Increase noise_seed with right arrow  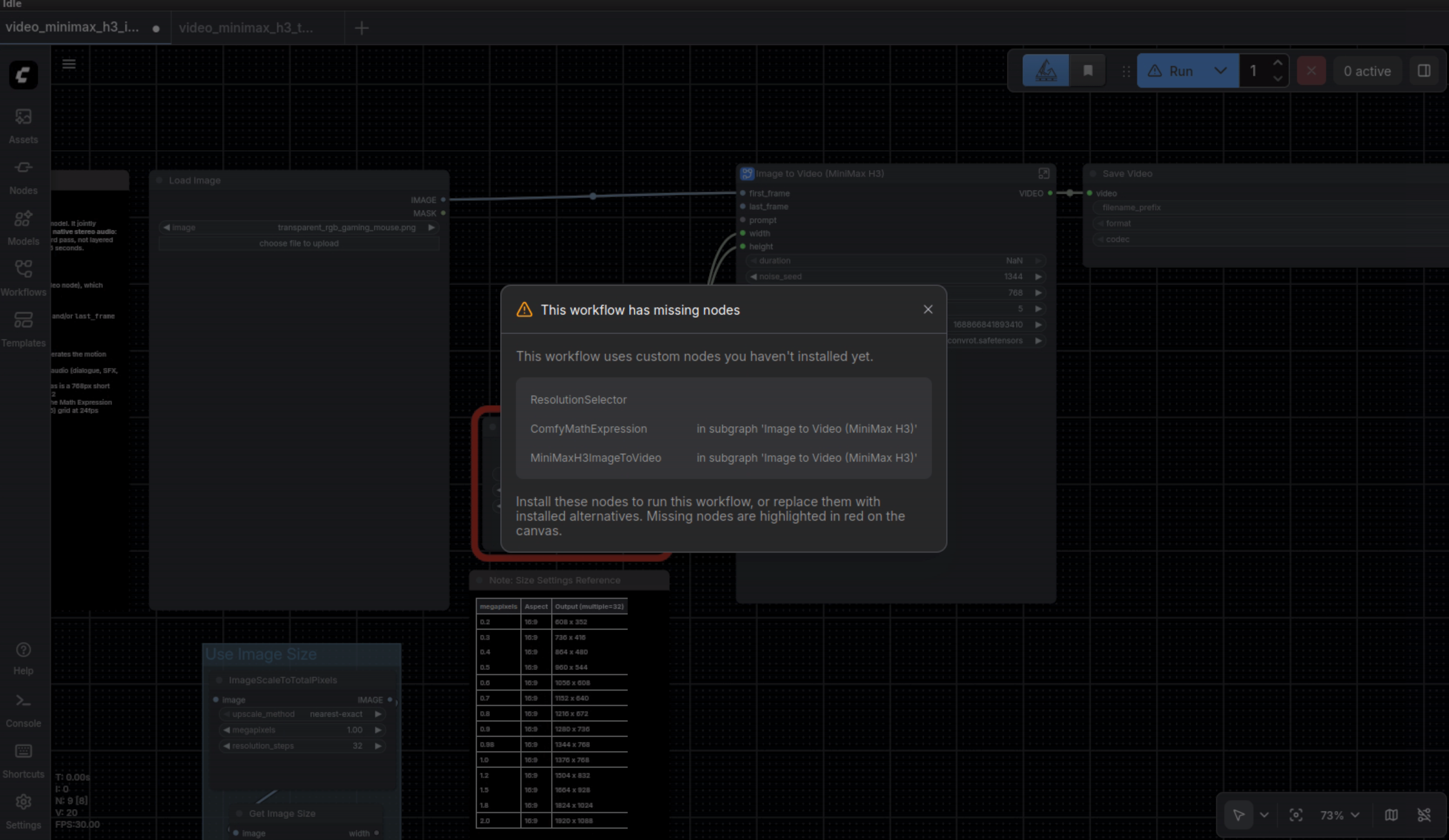tap(1038, 277)
